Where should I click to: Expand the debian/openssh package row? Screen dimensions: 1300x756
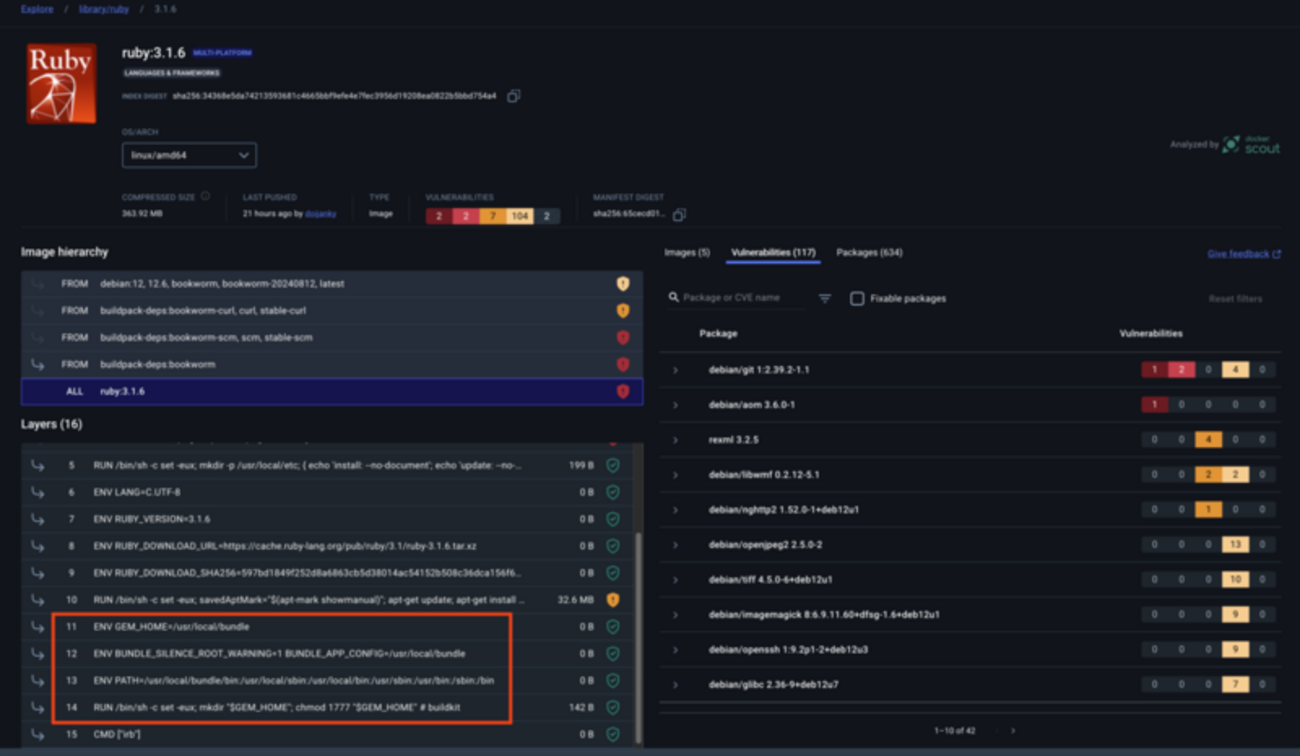676,650
